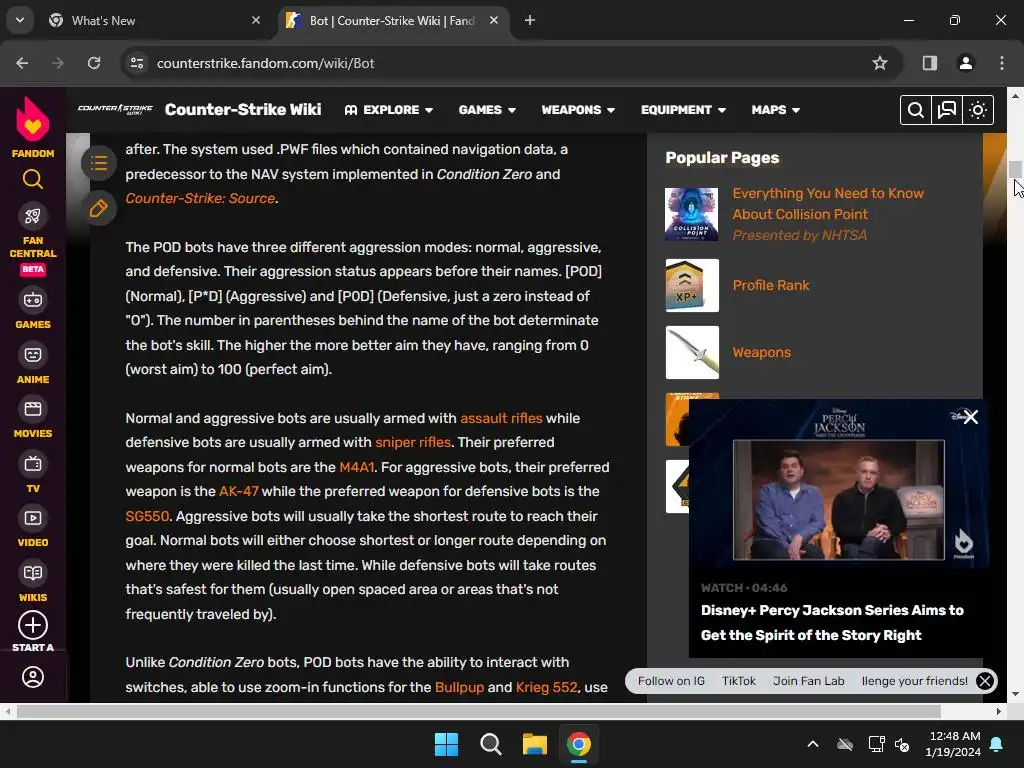This screenshot has height=768, width=1024.
Task: Open the user profile icon in Fandom sidebar
Action: (x=33, y=677)
